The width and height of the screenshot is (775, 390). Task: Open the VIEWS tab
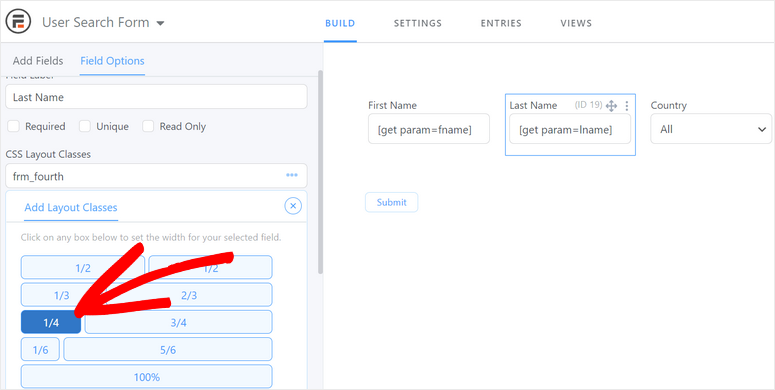click(576, 23)
